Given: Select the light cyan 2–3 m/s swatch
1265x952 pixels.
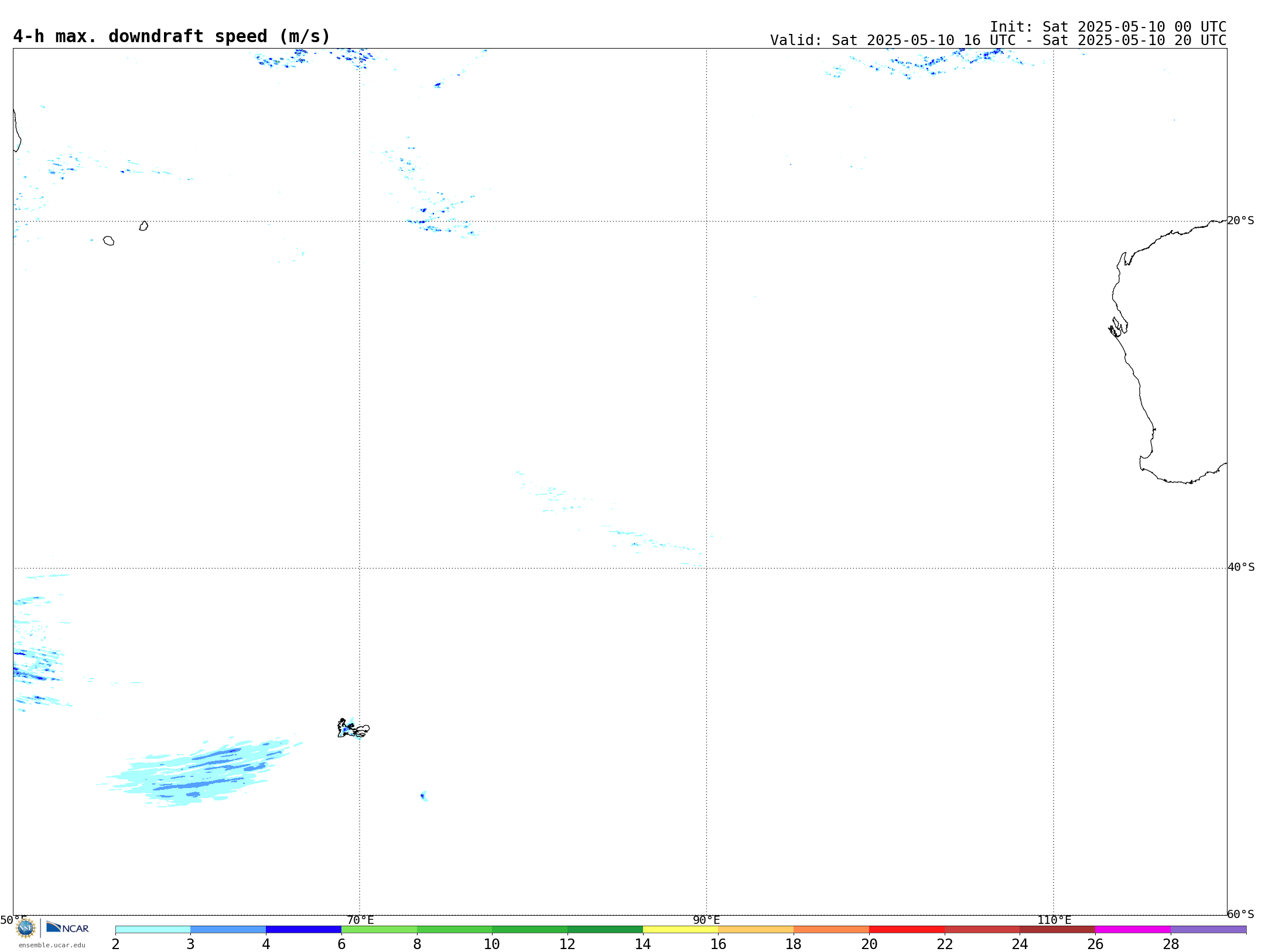Looking at the screenshot, I should [153, 930].
